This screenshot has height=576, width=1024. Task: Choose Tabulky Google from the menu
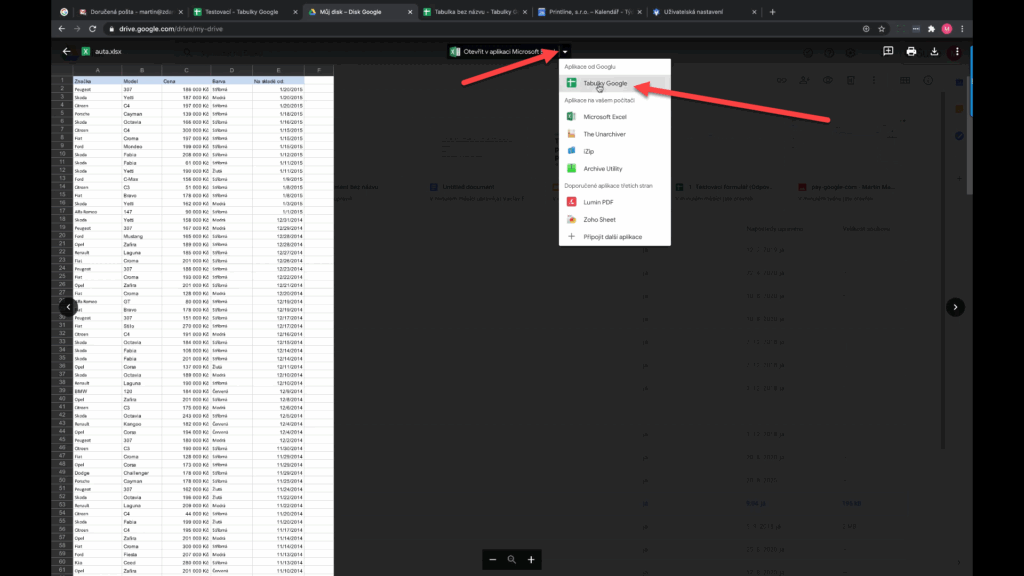605,83
